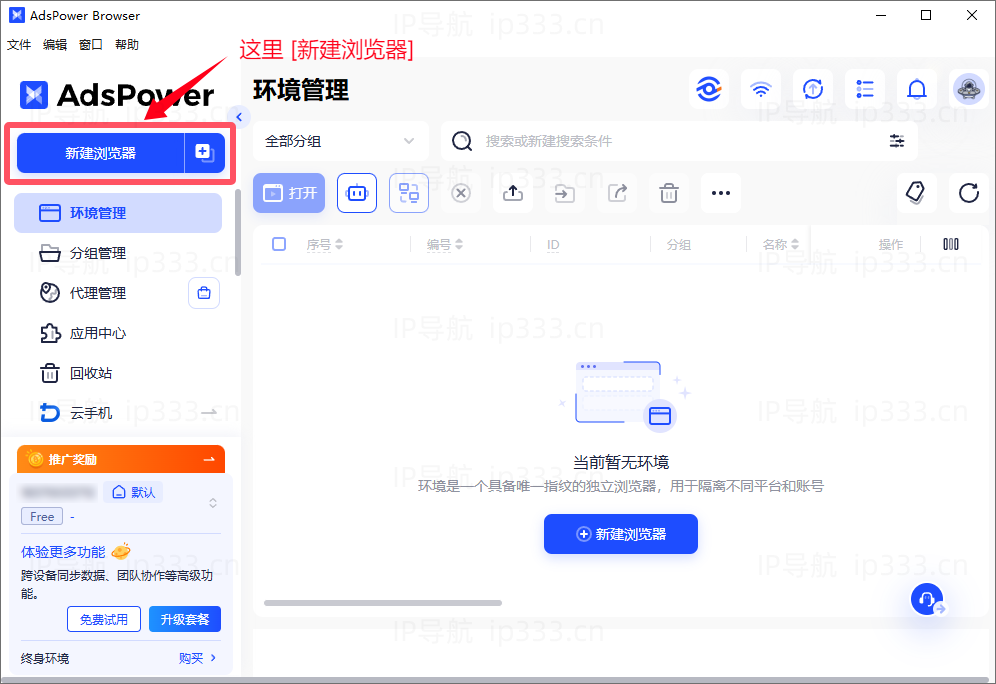Open the 全部分组 dropdown
The height and width of the screenshot is (684, 996).
pyautogui.click(x=340, y=141)
